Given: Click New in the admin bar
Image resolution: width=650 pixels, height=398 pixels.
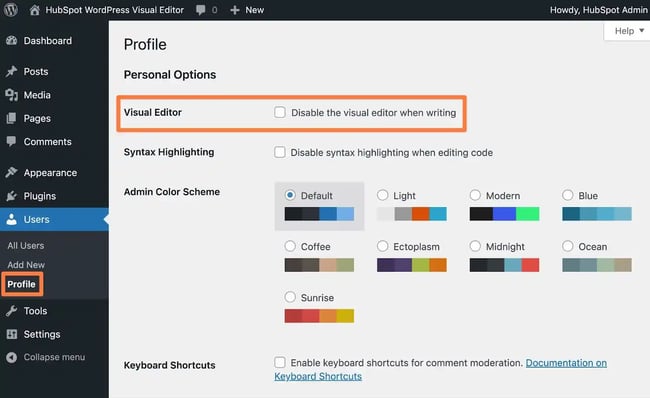Looking at the screenshot, I should pos(255,10).
